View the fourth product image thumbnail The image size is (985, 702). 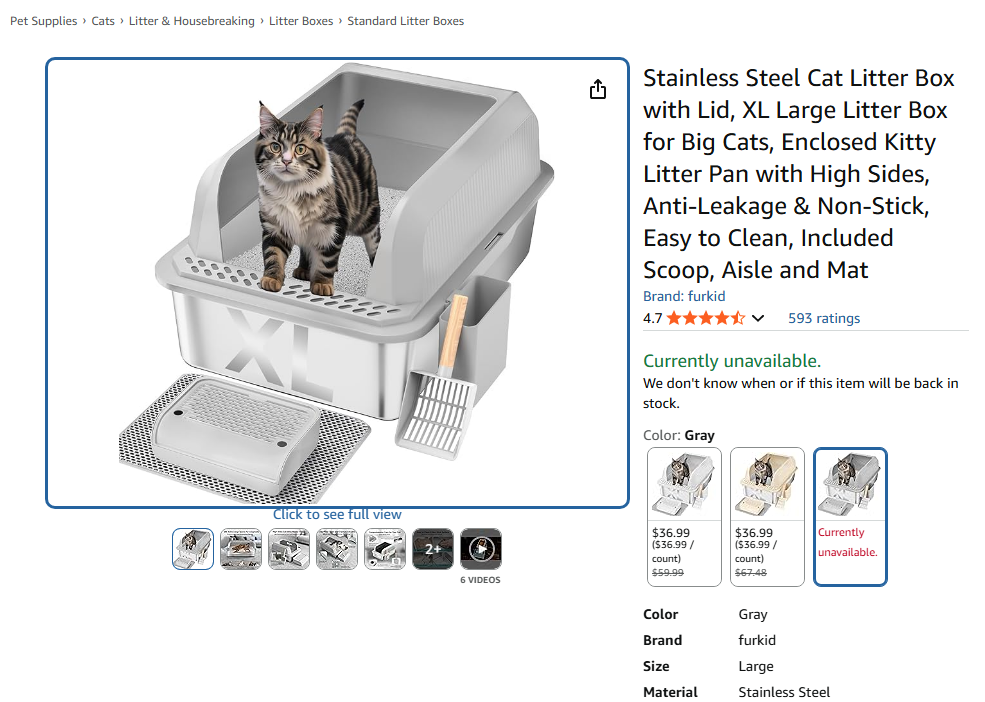[x=337, y=549]
